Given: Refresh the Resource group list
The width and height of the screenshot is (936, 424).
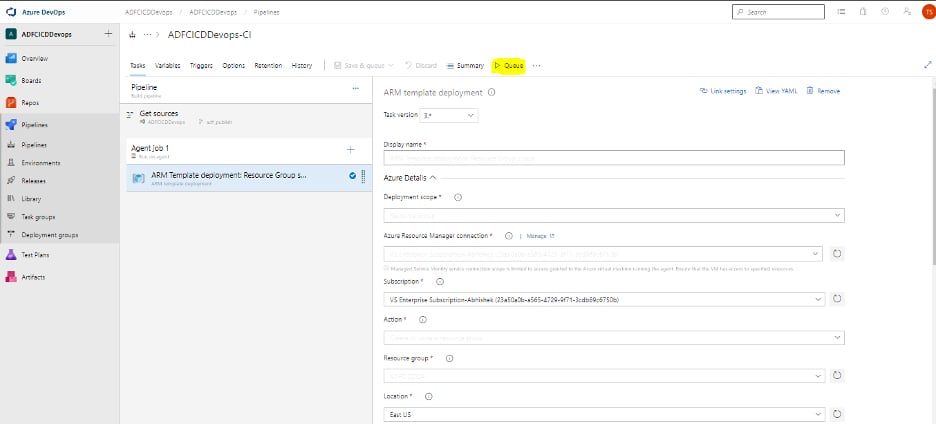Looking at the screenshot, I should [x=837, y=376].
